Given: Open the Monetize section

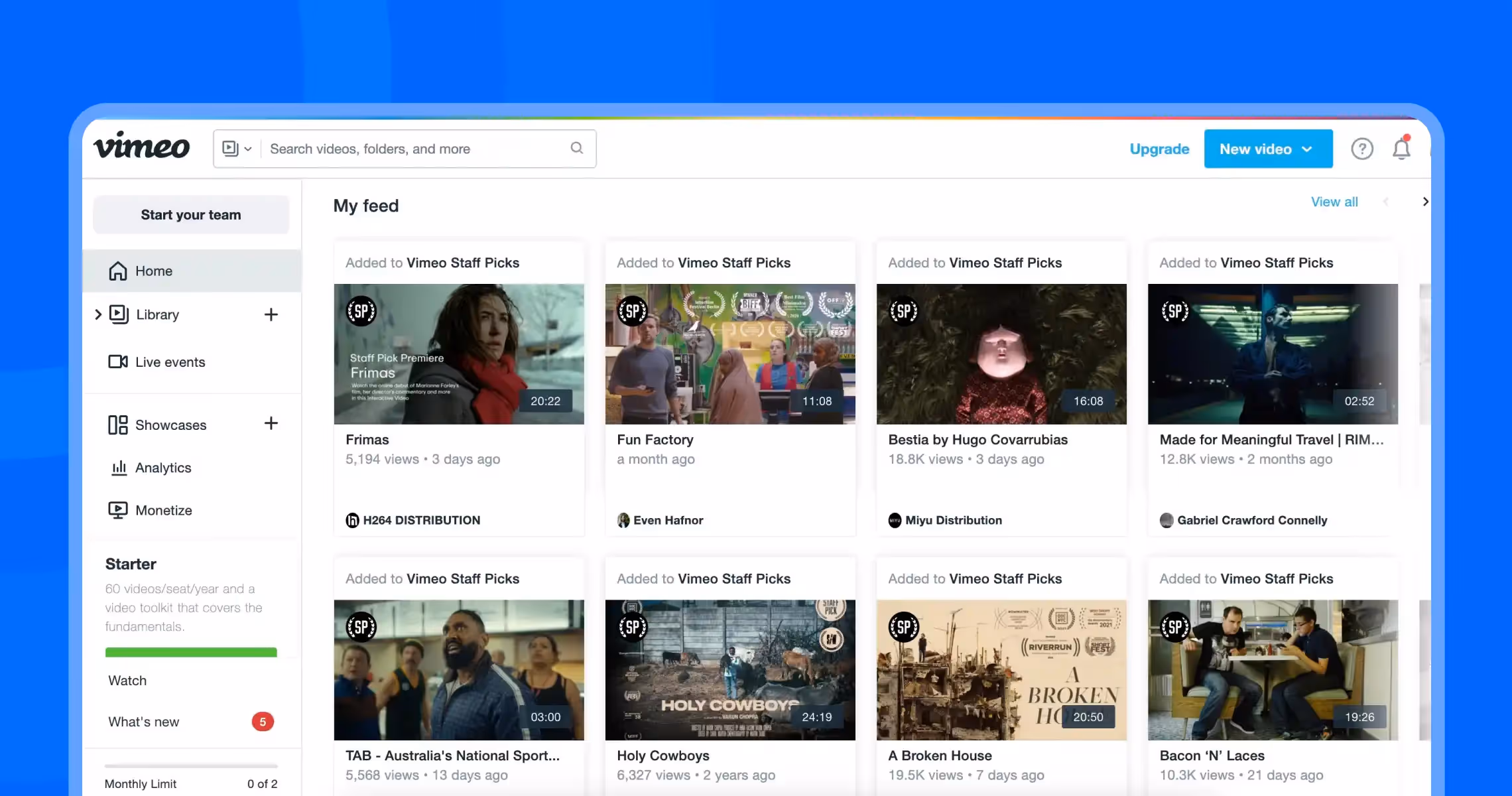Looking at the screenshot, I should coord(163,509).
